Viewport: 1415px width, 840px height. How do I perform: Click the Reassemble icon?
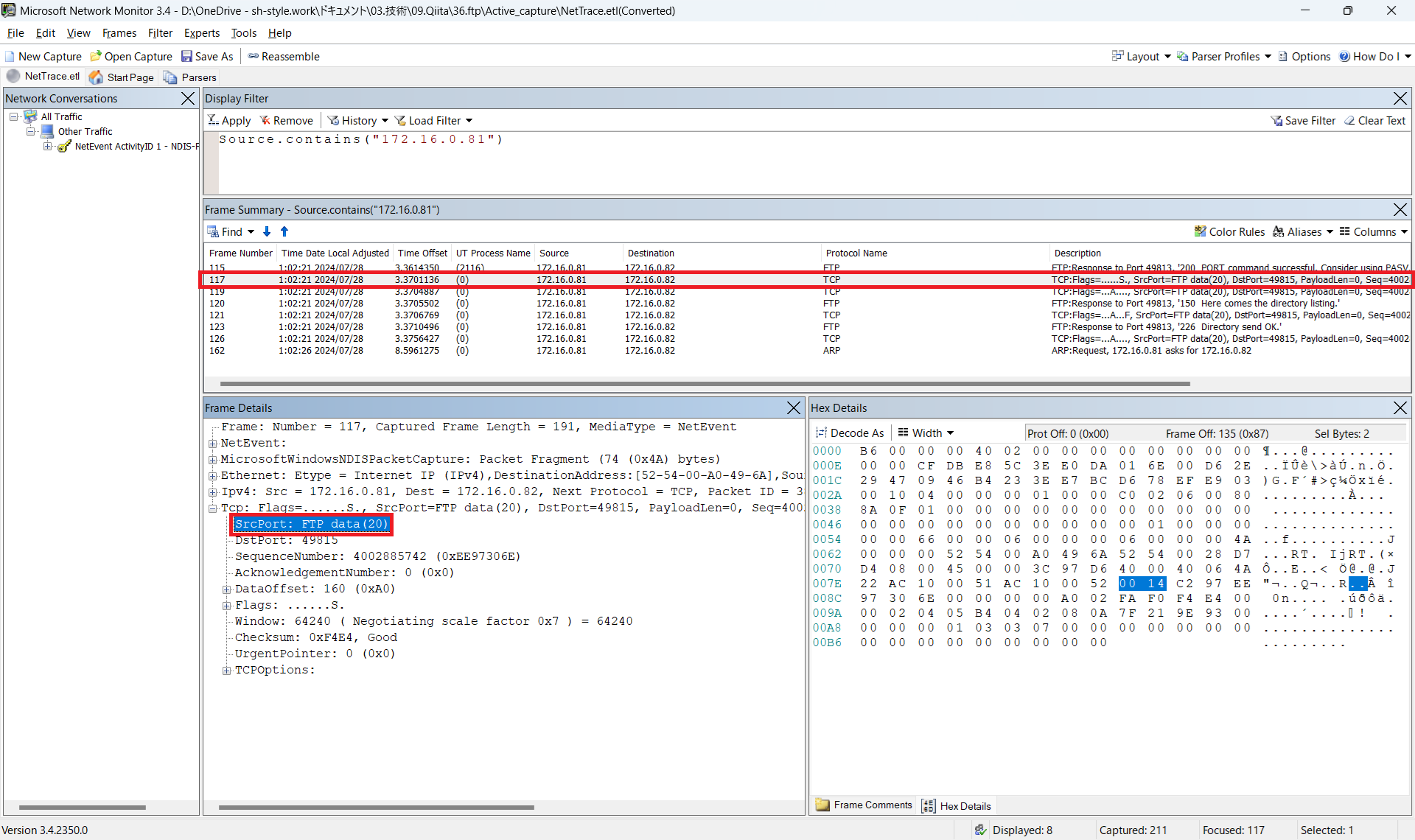click(254, 57)
